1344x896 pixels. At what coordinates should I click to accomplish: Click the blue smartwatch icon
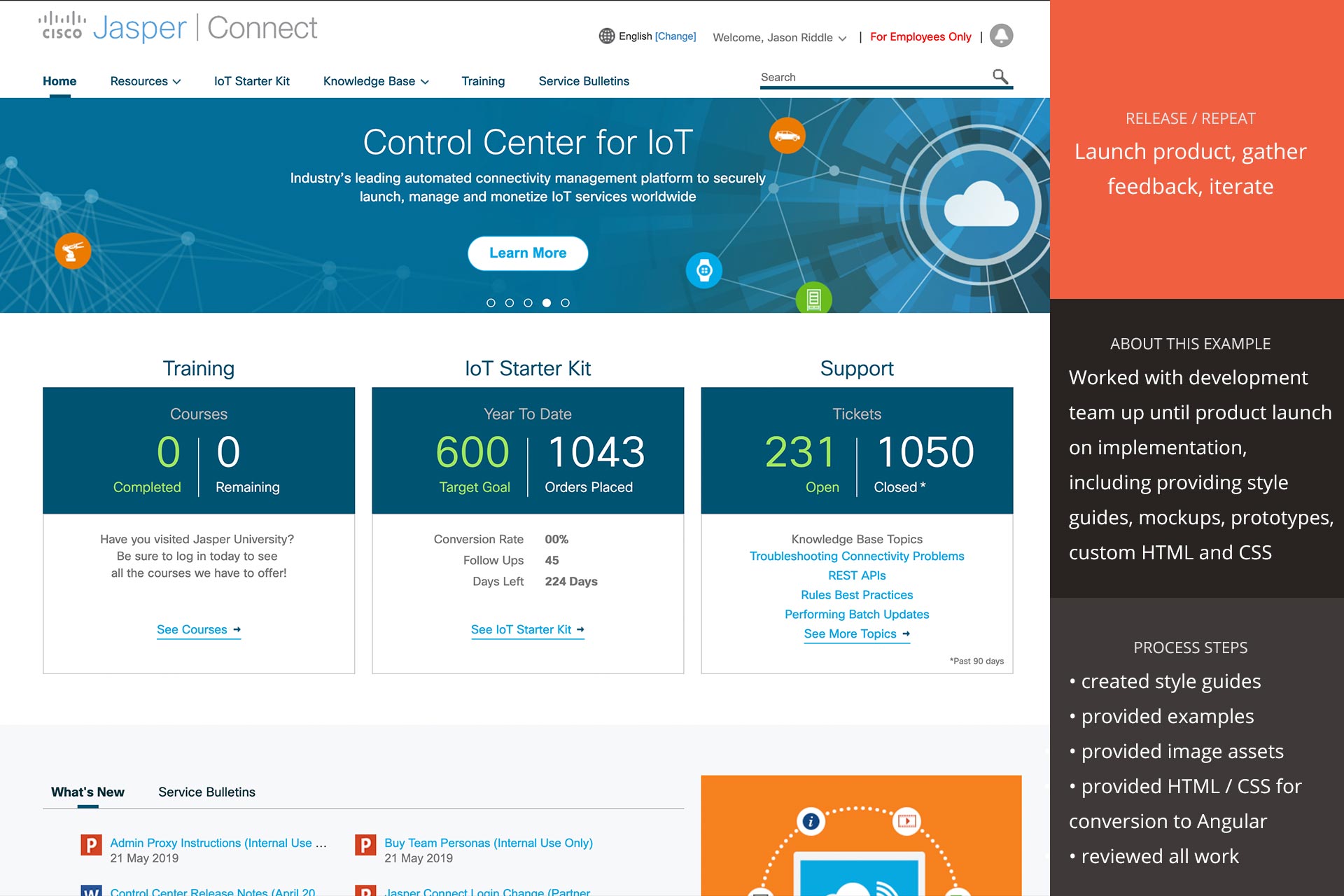(704, 270)
